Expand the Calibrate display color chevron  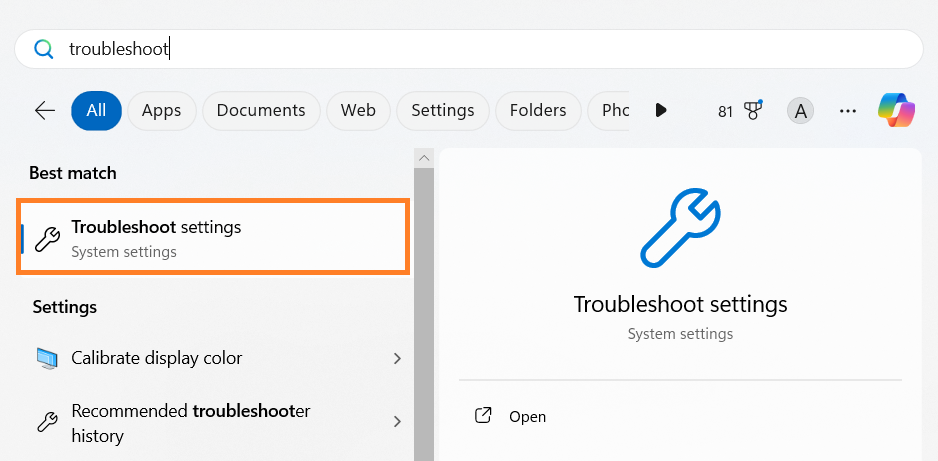click(397, 358)
